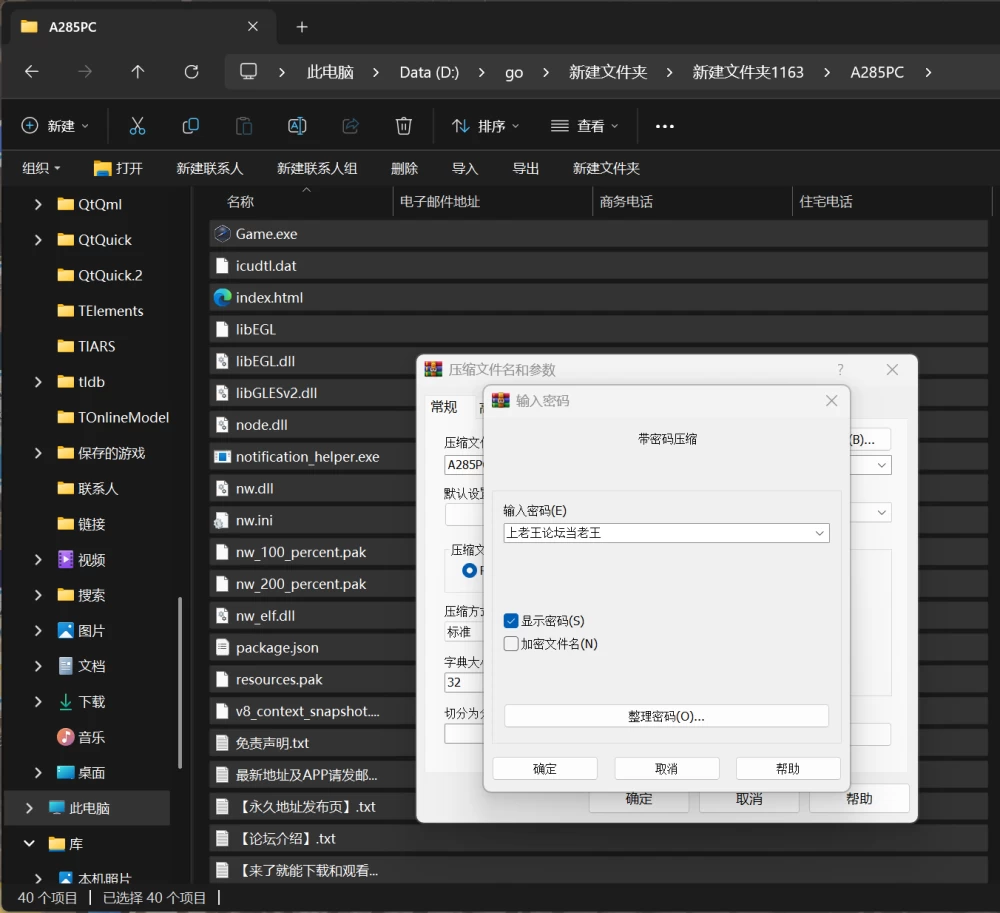Click 新建文件夹 in the command bar
The width and height of the screenshot is (1000, 913).
607,168
